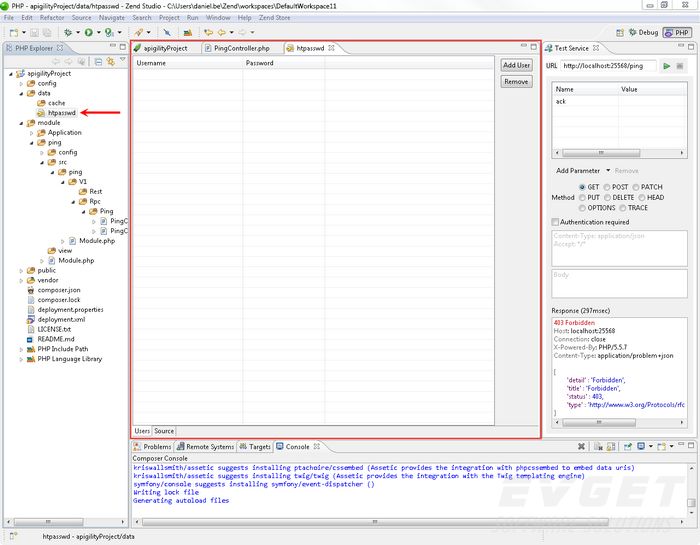Open the Refactor menu
Image resolution: width=700 pixels, height=545 pixels.
52,17
